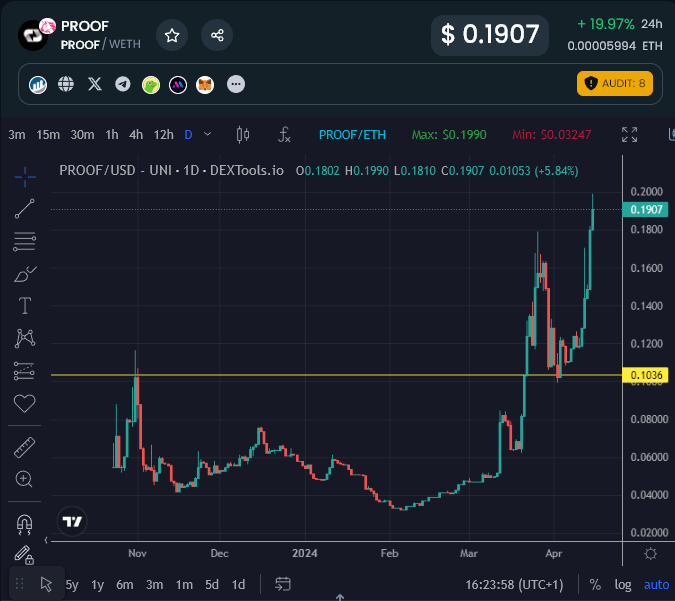Open the Telegram social link
This screenshot has width=675, height=601.
coord(123,84)
